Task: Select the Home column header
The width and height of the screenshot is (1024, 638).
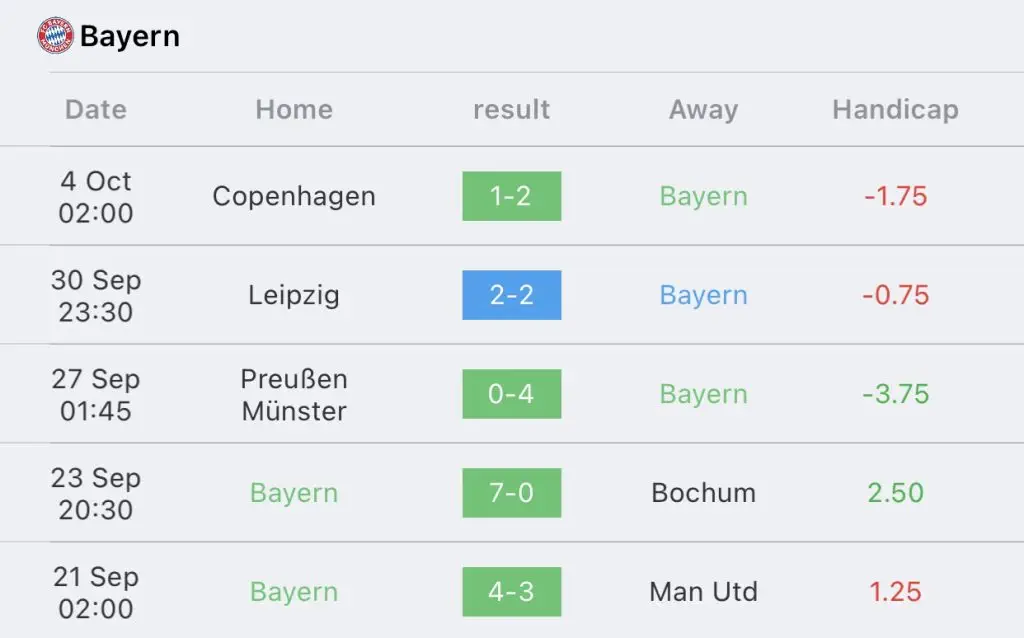Action: click(x=294, y=110)
